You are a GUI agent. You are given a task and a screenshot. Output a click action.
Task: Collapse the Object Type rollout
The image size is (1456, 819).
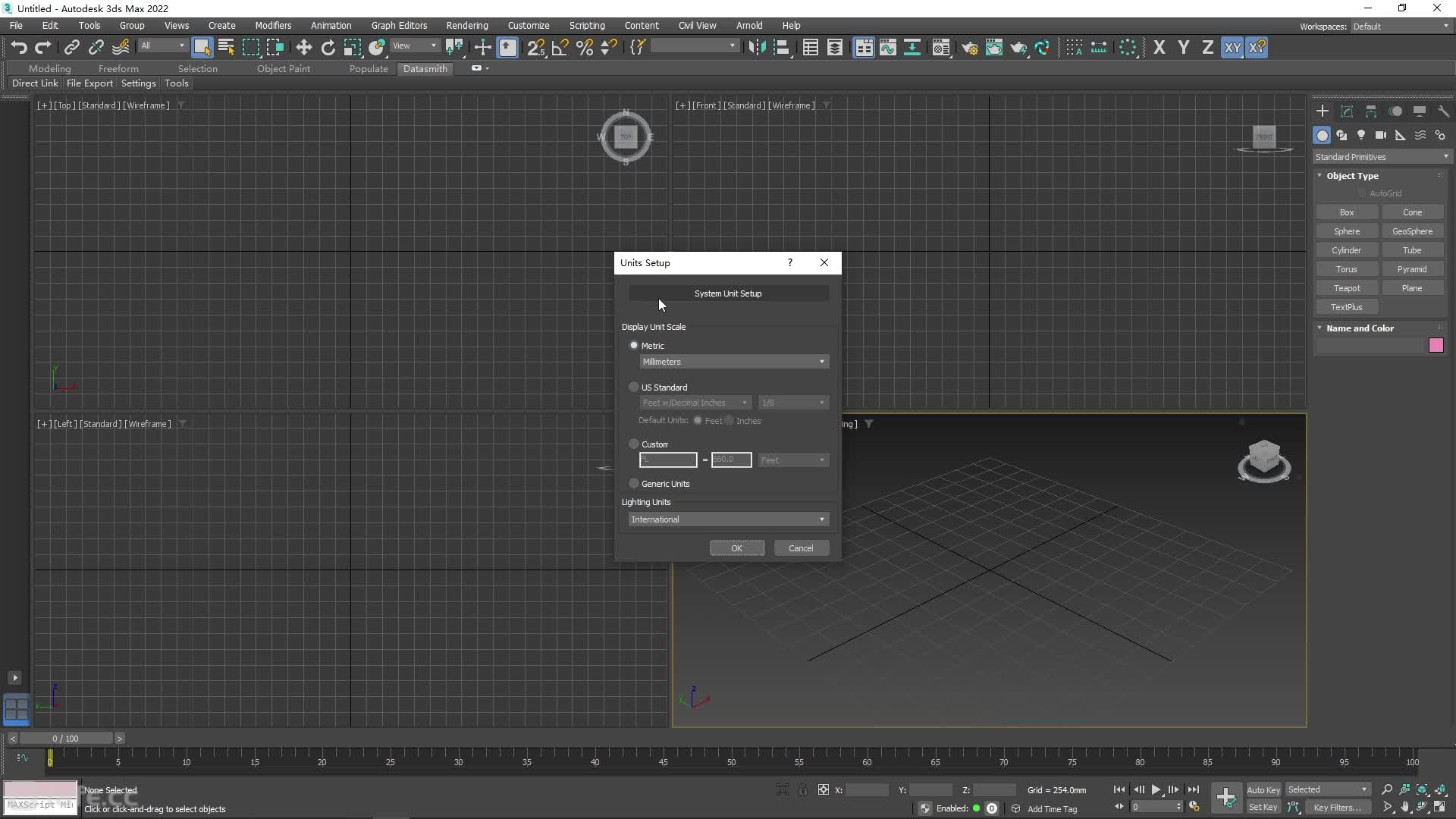coord(1351,176)
